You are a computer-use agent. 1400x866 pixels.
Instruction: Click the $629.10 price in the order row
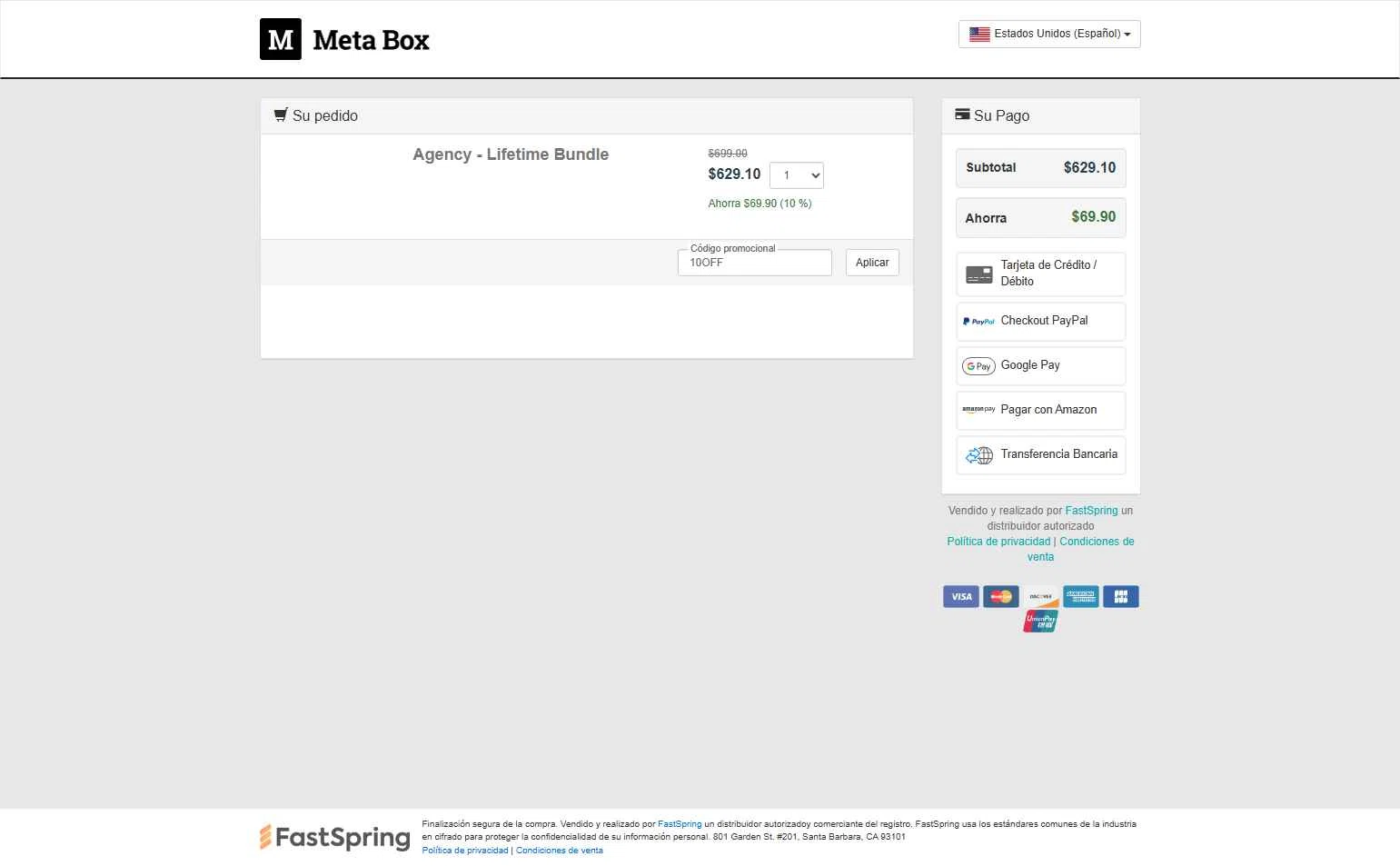[734, 174]
